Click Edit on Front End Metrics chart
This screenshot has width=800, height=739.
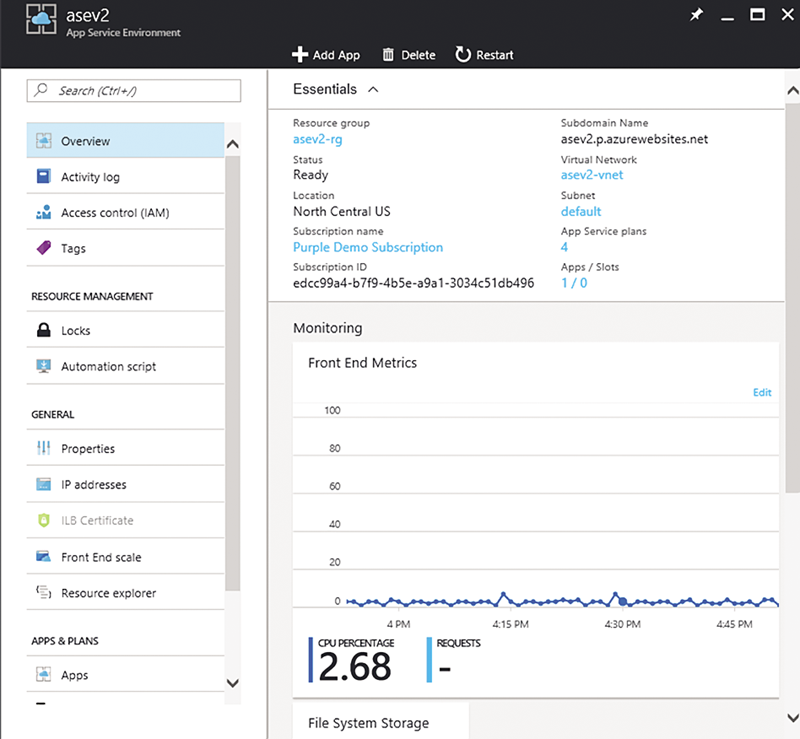point(762,392)
